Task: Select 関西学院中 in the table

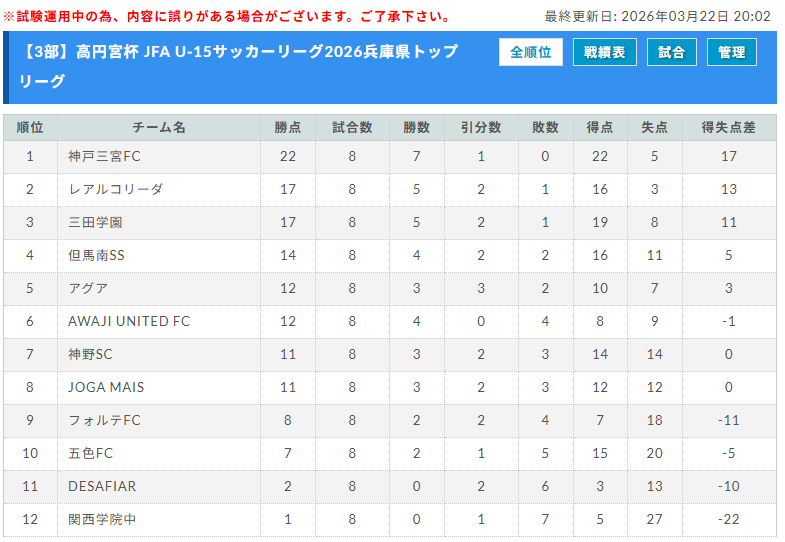Action: point(102,519)
